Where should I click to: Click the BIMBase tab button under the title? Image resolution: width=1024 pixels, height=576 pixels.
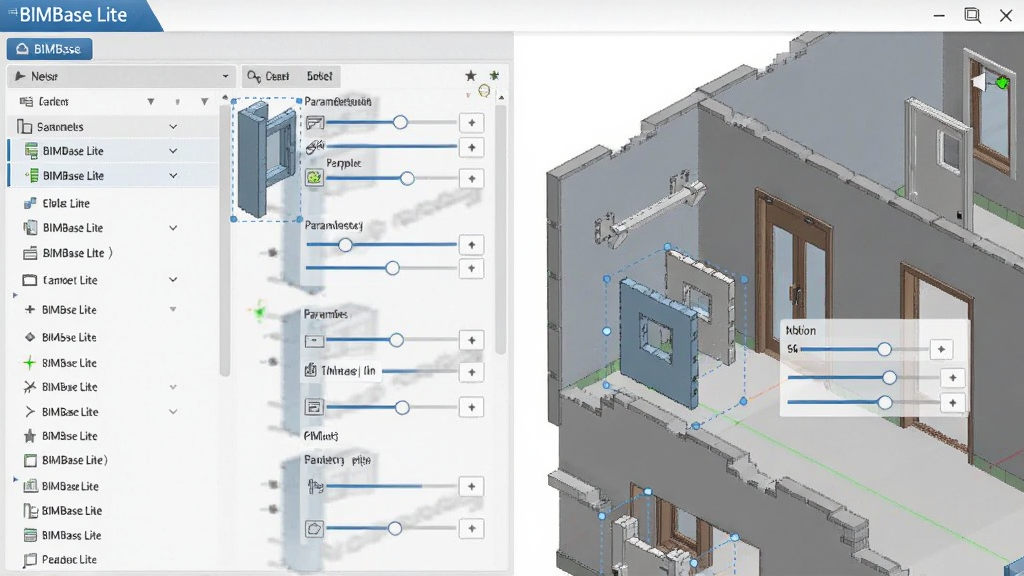click(x=49, y=49)
